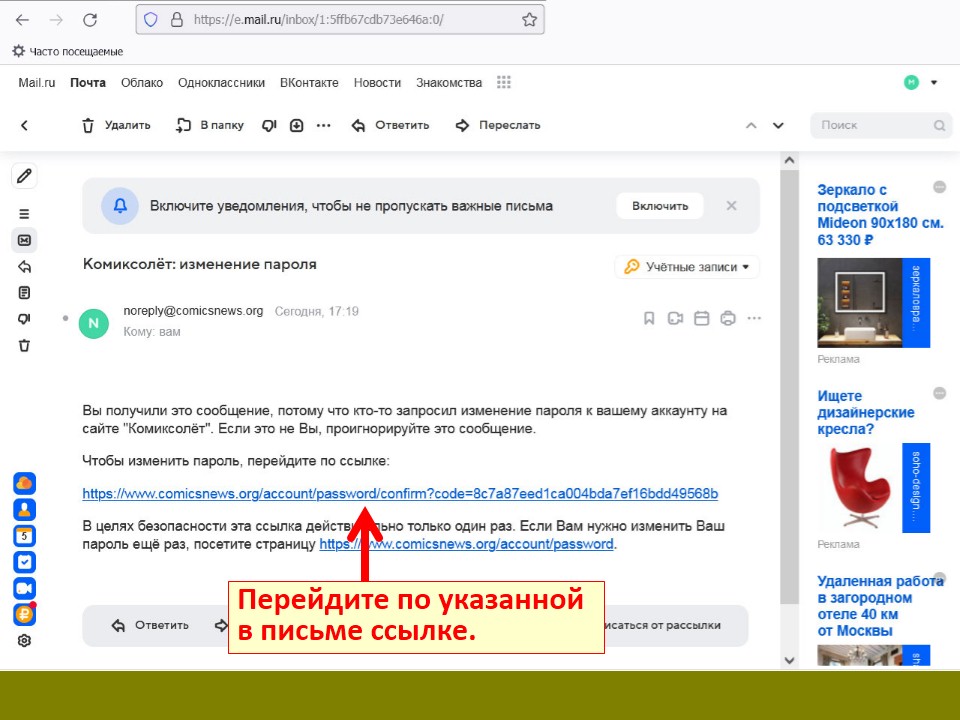
Task: Click Ответить below the message body
Action: [x=150, y=625]
